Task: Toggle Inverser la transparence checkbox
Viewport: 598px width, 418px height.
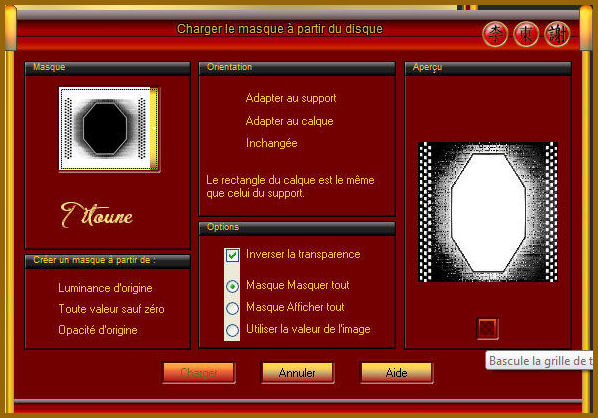Action: click(x=232, y=255)
